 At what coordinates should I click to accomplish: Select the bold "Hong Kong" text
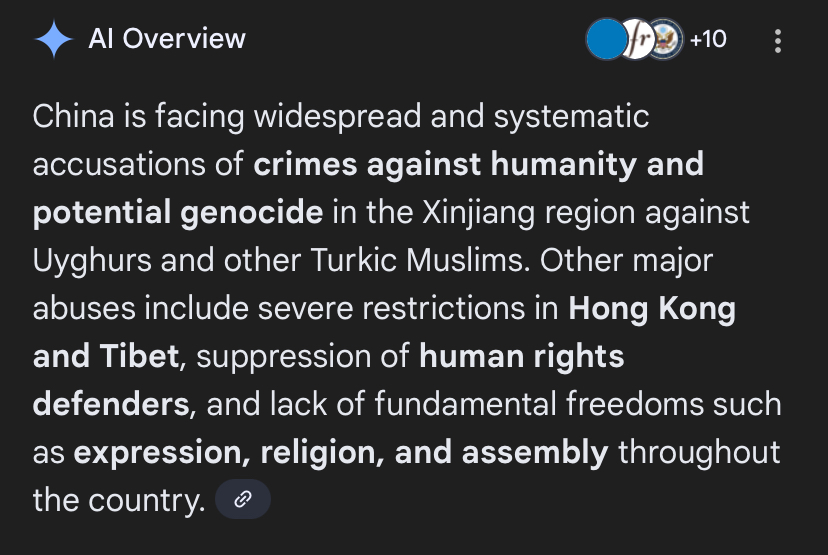click(651, 308)
